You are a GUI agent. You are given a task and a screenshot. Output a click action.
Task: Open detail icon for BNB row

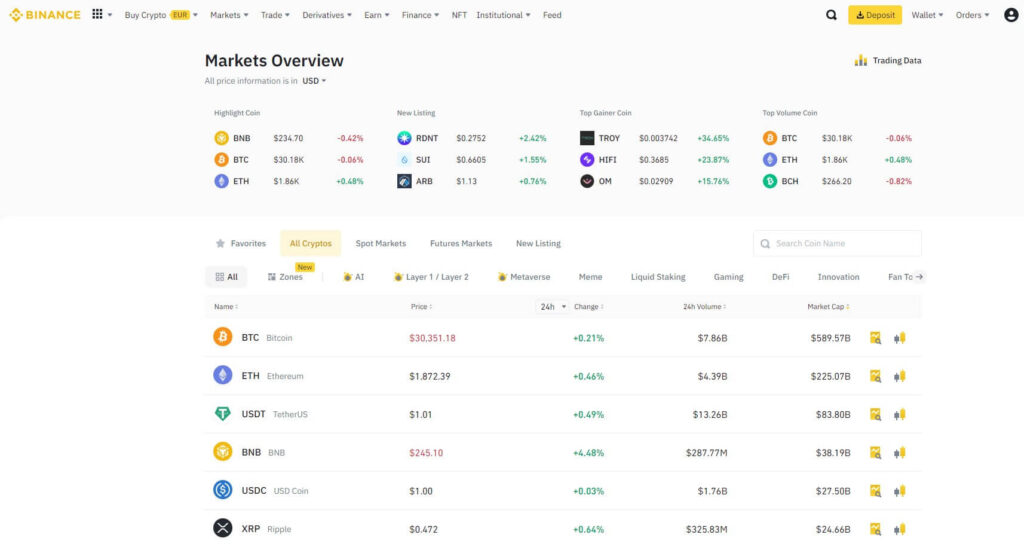(875, 453)
